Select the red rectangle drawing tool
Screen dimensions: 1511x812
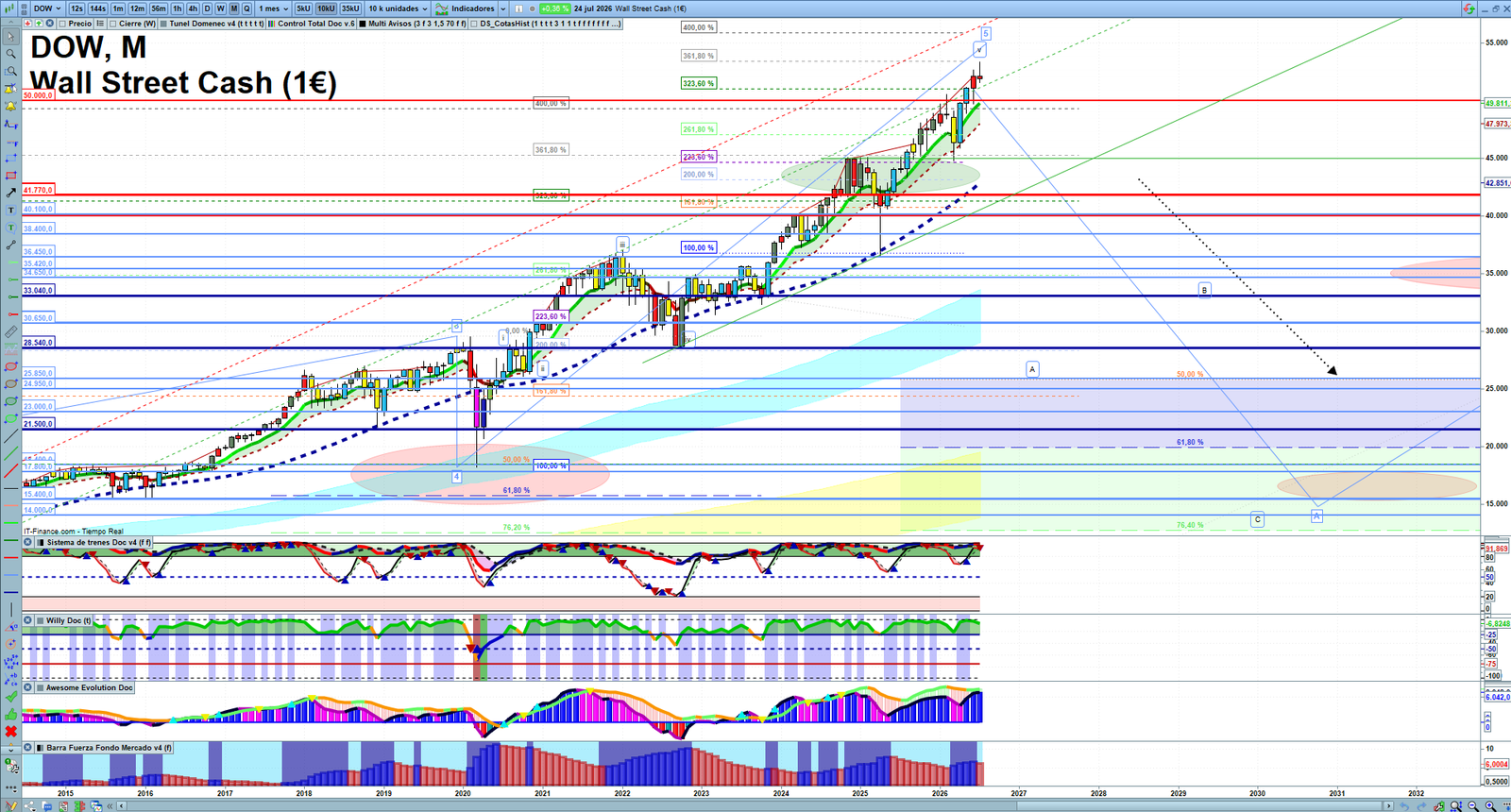pyautogui.click(x=10, y=176)
